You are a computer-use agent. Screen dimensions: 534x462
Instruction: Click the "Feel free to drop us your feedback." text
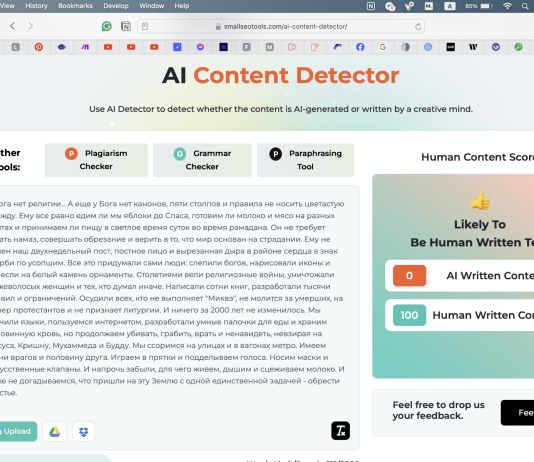[x=439, y=410]
